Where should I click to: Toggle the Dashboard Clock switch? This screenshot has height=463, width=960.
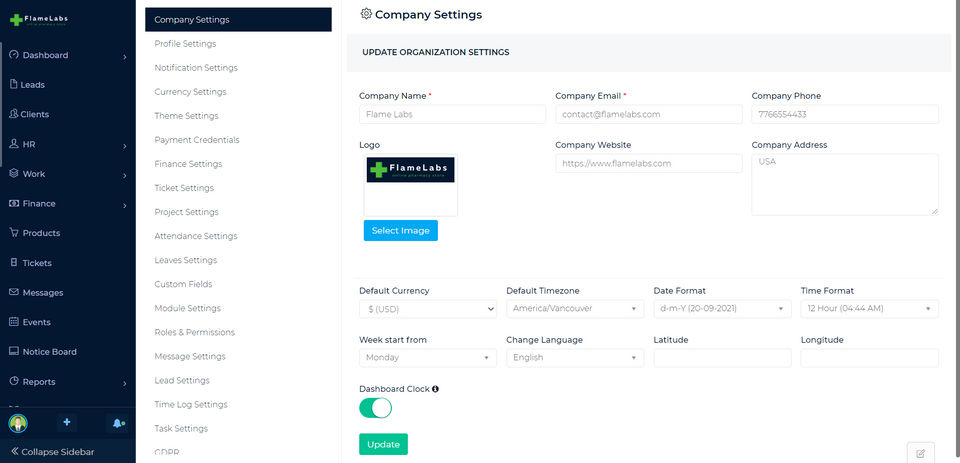(375, 408)
